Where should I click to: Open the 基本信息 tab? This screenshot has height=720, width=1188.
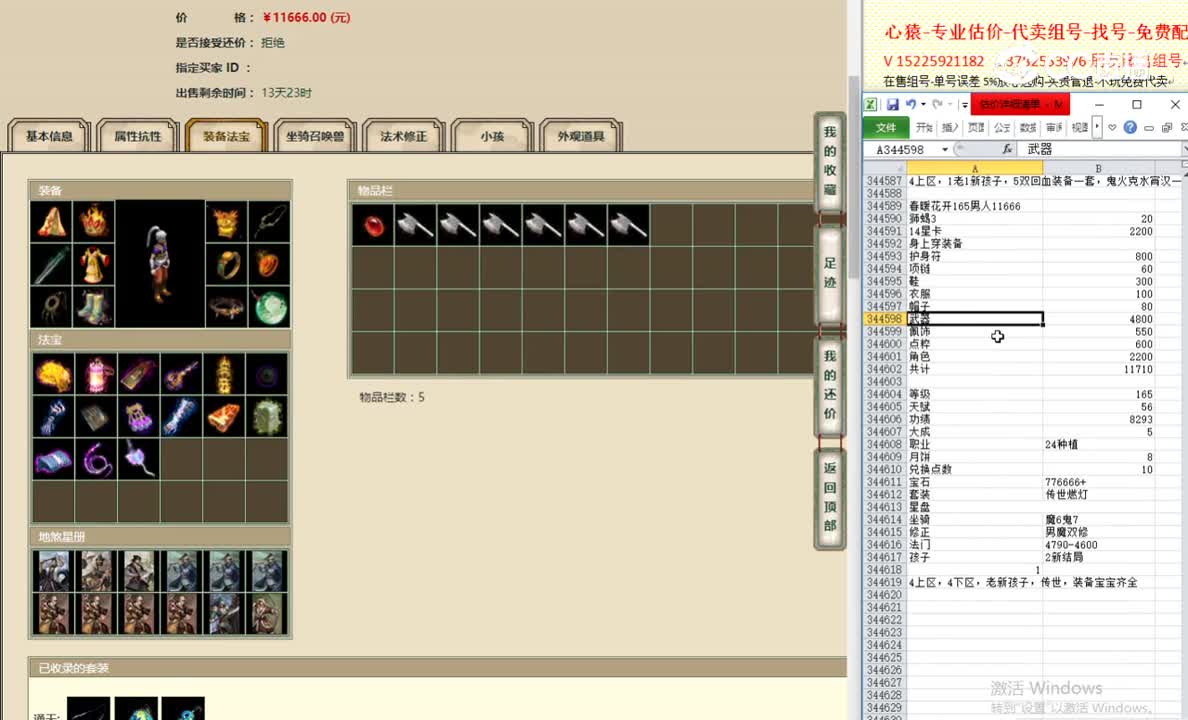[x=49, y=136]
